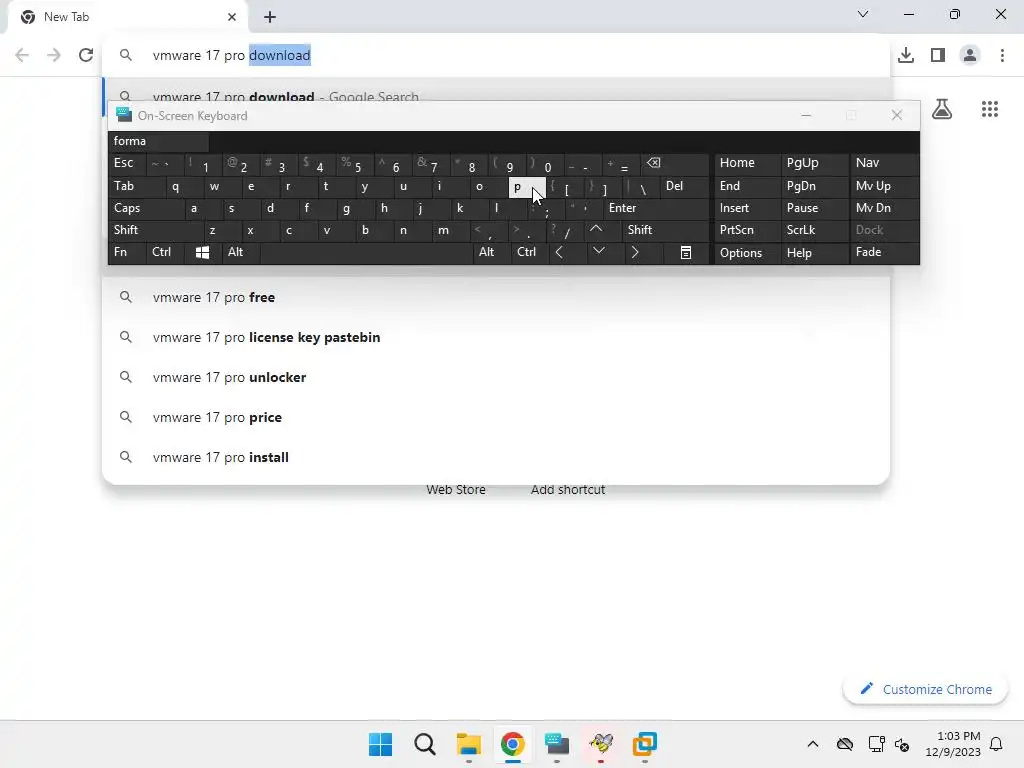The image size is (1024, 768).
Task: Select suggestion 'vmware 17 pro install'
Action: [x=496, y=457]
